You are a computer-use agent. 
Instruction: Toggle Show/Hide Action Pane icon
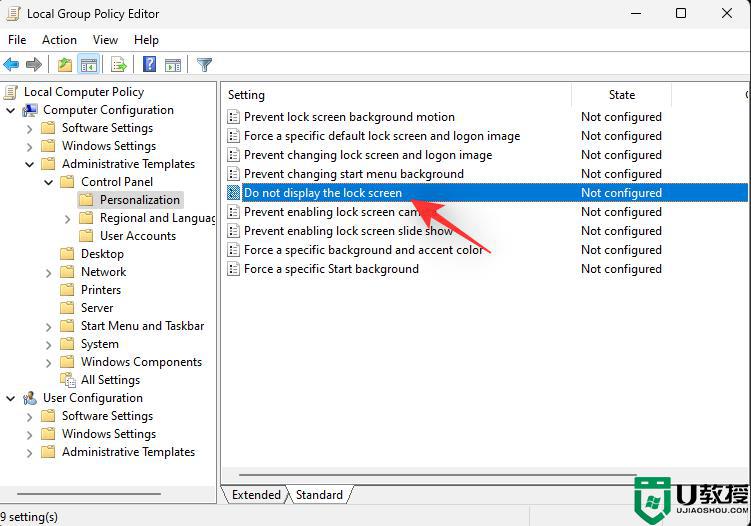173,65
